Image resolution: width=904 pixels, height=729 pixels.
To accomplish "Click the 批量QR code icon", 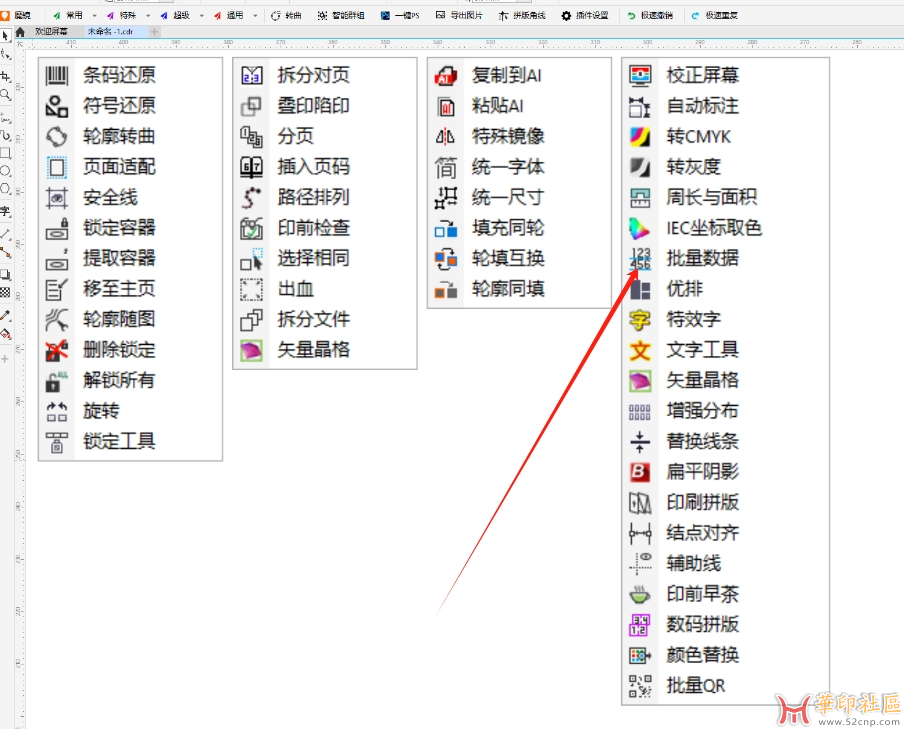I will [640, 686].
